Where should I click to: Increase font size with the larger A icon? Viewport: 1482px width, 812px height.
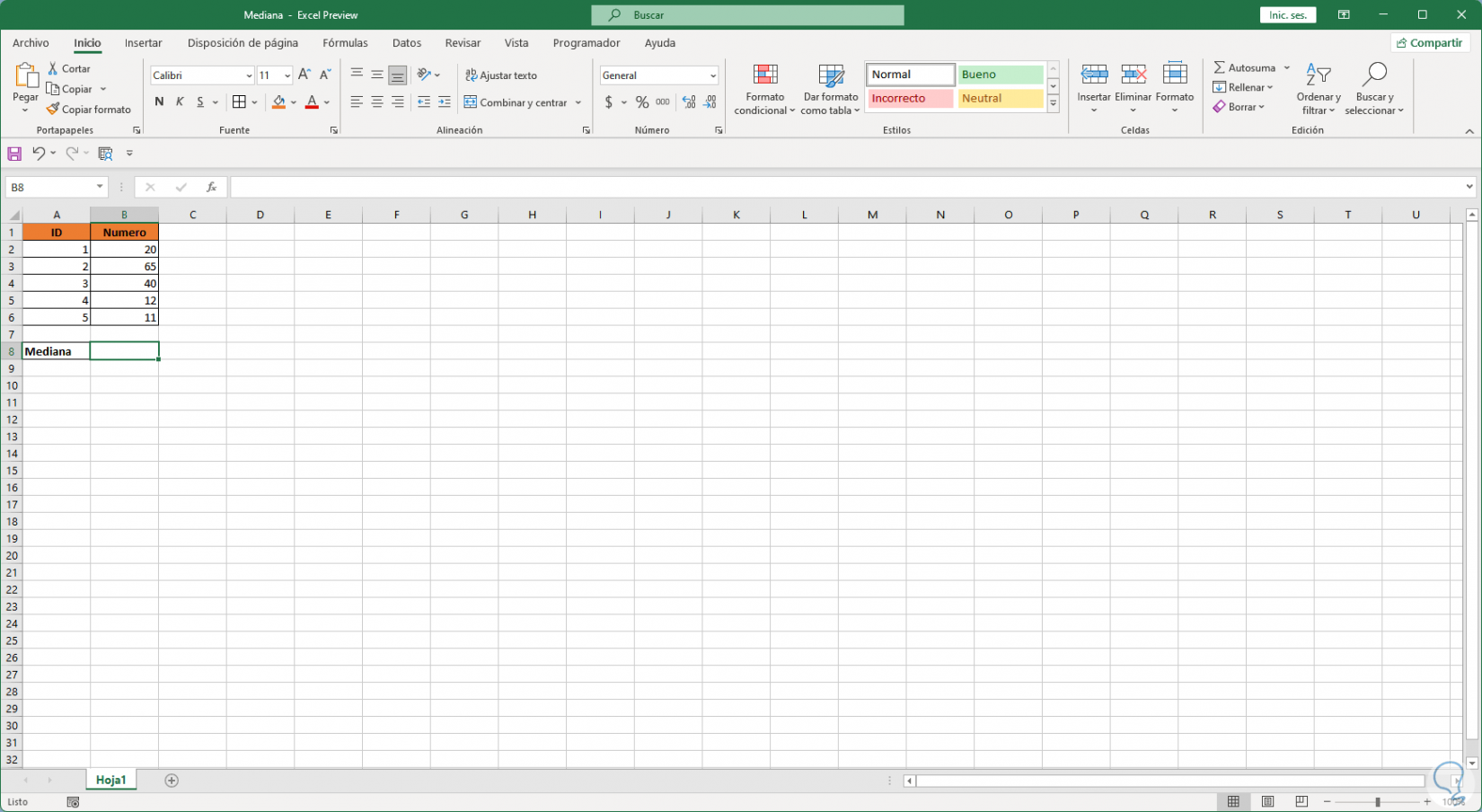[x=304, y=75]
